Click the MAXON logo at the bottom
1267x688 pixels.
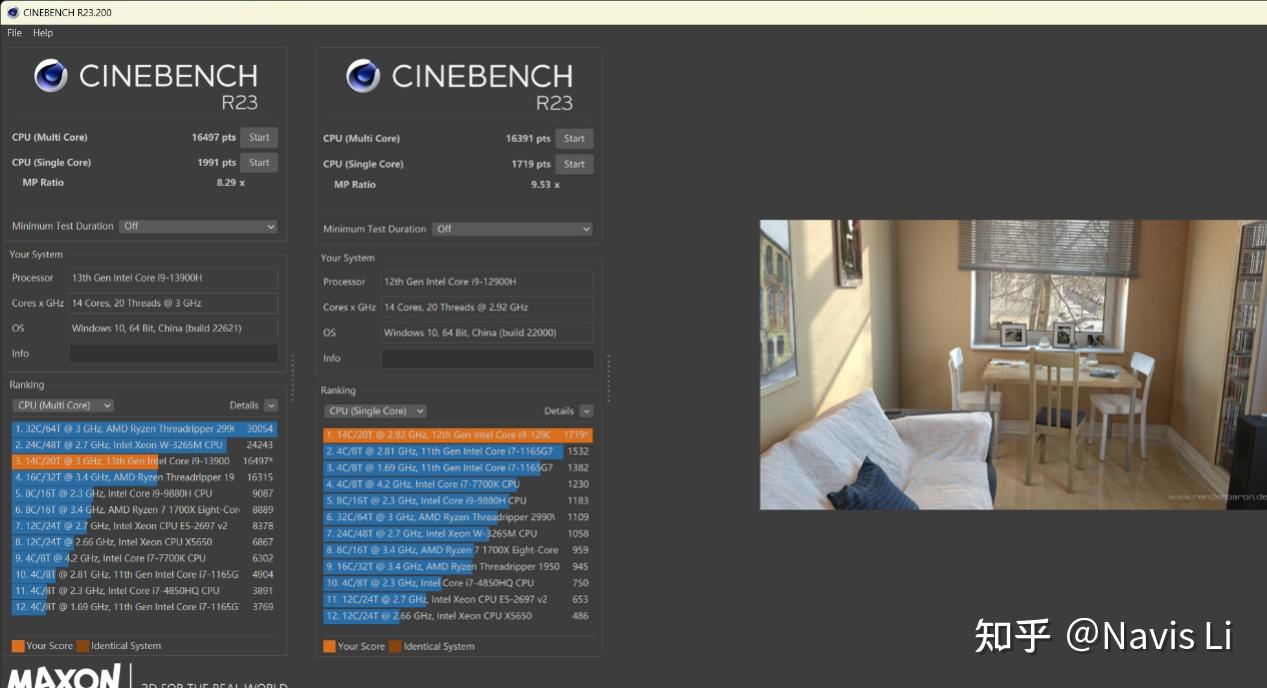point(66,677)
